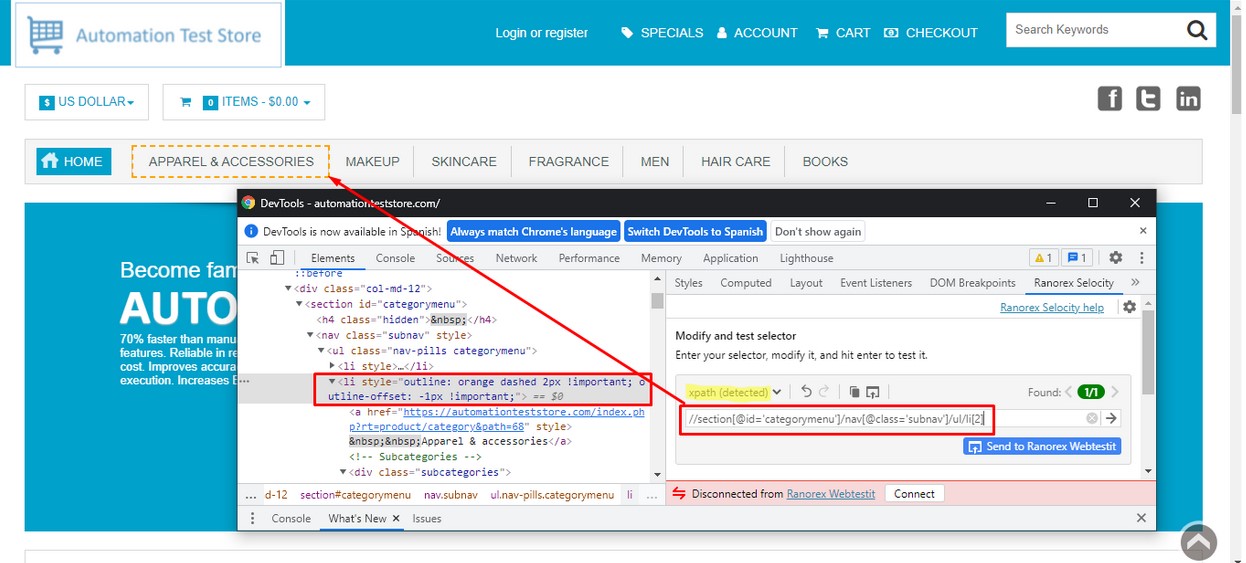
Task: Open the Computed sidebar tab
Action: [x=746, y=283]
